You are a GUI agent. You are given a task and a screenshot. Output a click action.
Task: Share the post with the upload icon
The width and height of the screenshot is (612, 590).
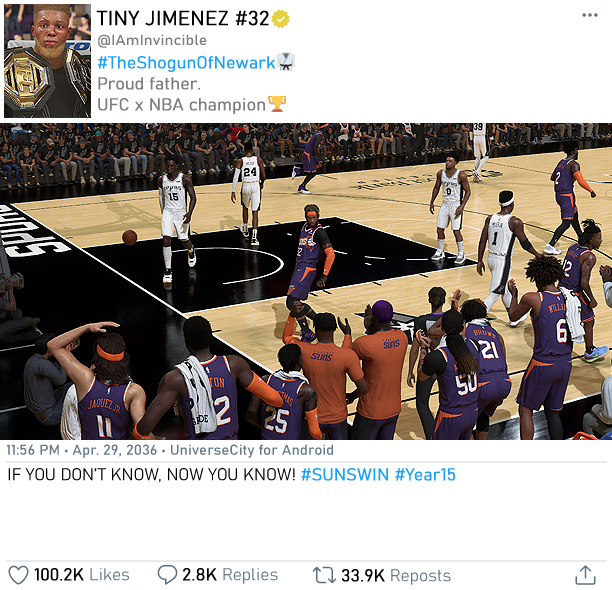585,575
